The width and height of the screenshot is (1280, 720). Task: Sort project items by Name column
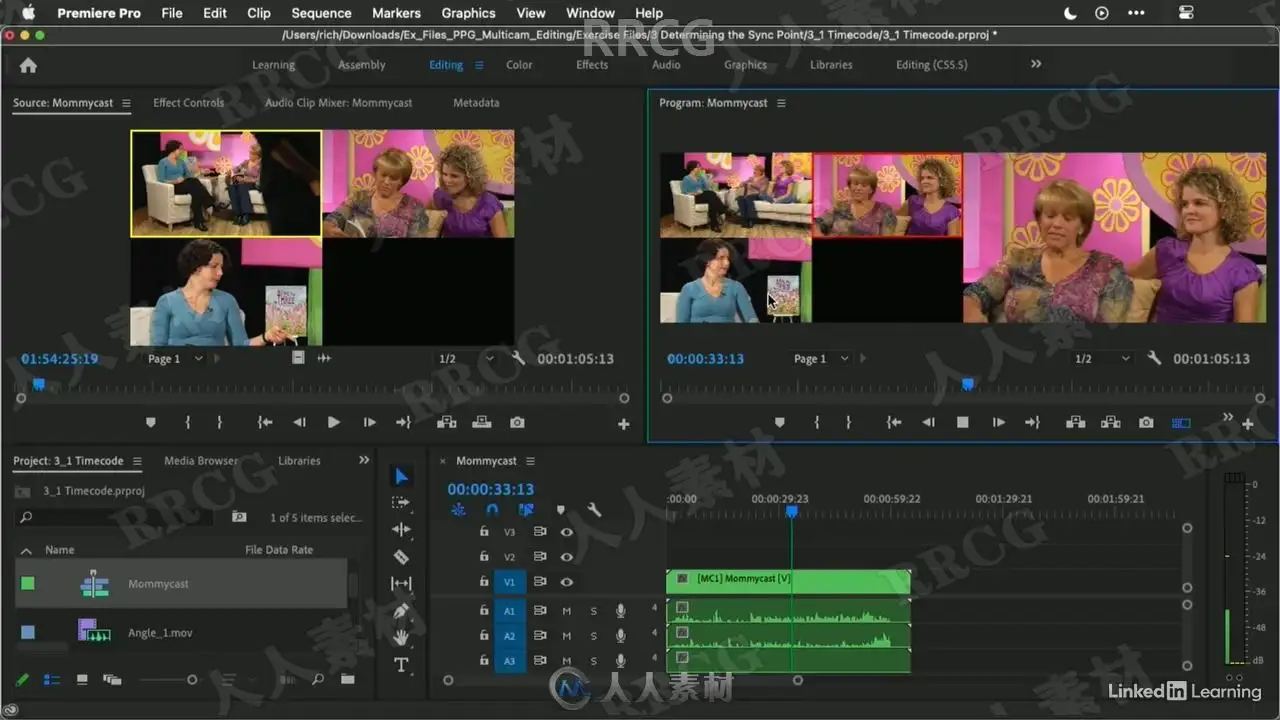click(x=59, y=550)
